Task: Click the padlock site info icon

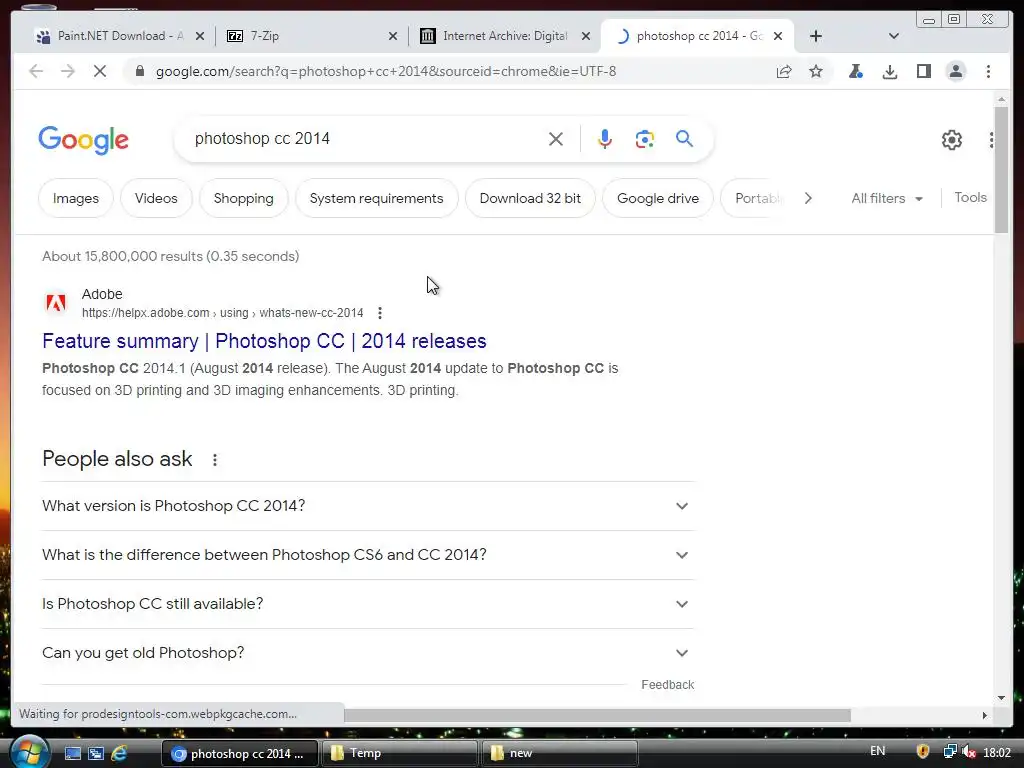Action: (139, 71)
